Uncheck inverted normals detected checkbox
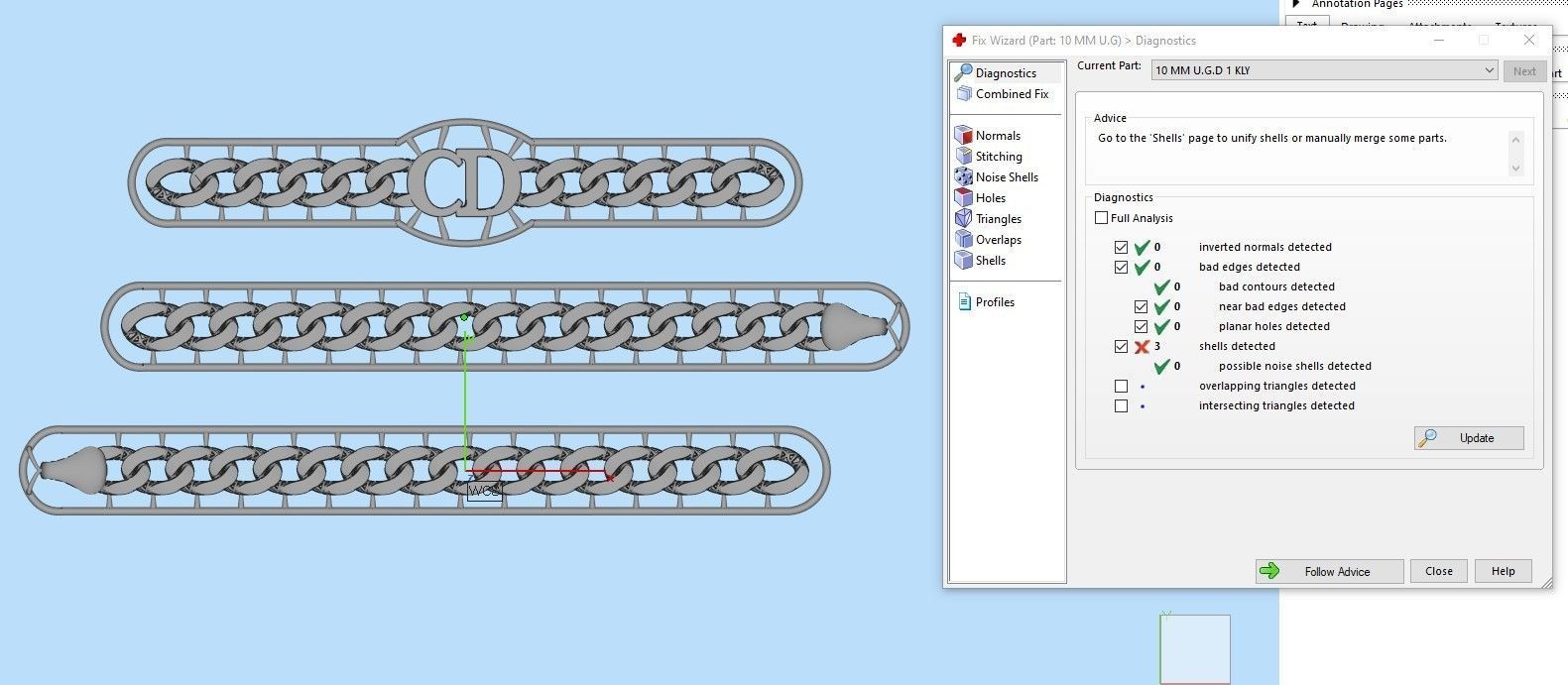 [x=1121, y=247]
